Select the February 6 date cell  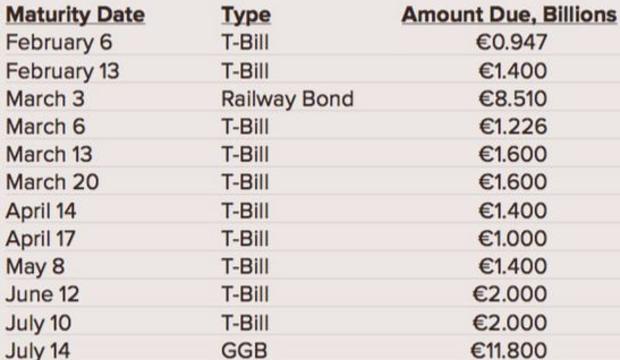59,43
